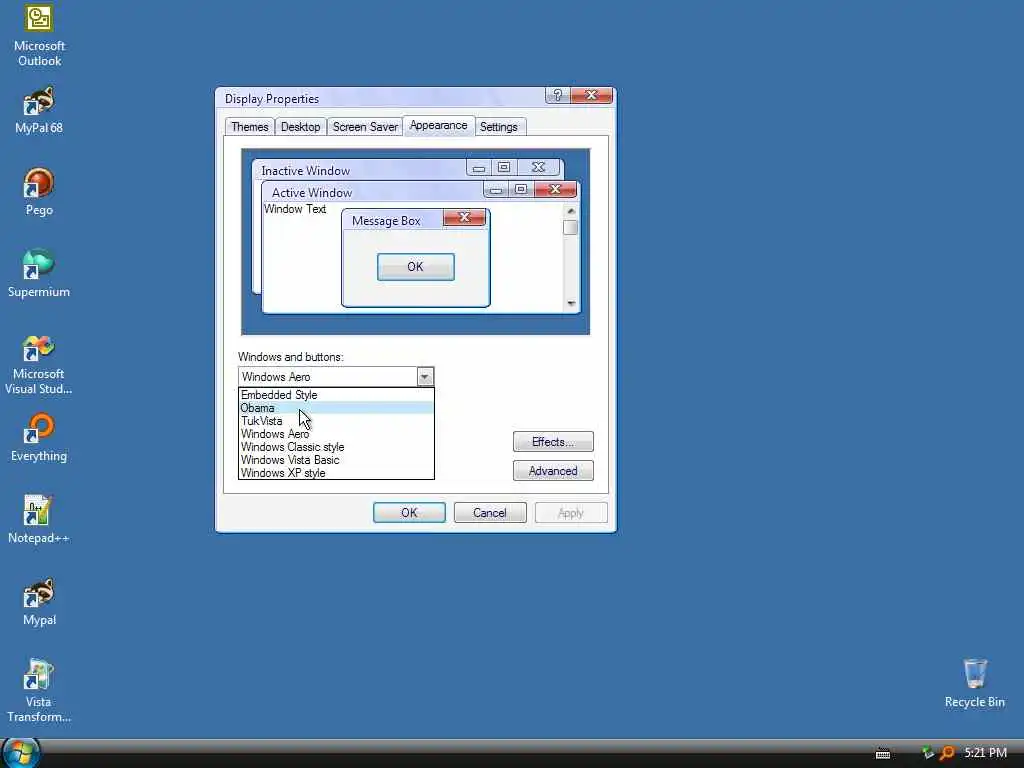Viewport: 1024px width, 768px height.
Task: Click the Inactive Window preview close icon
Action: 538,168
